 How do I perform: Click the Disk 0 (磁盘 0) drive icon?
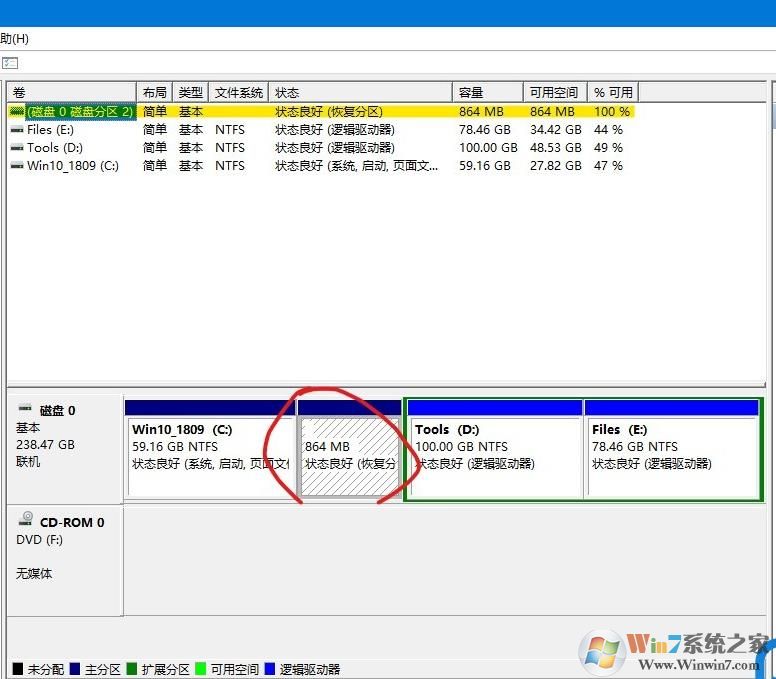click(24, 409)
